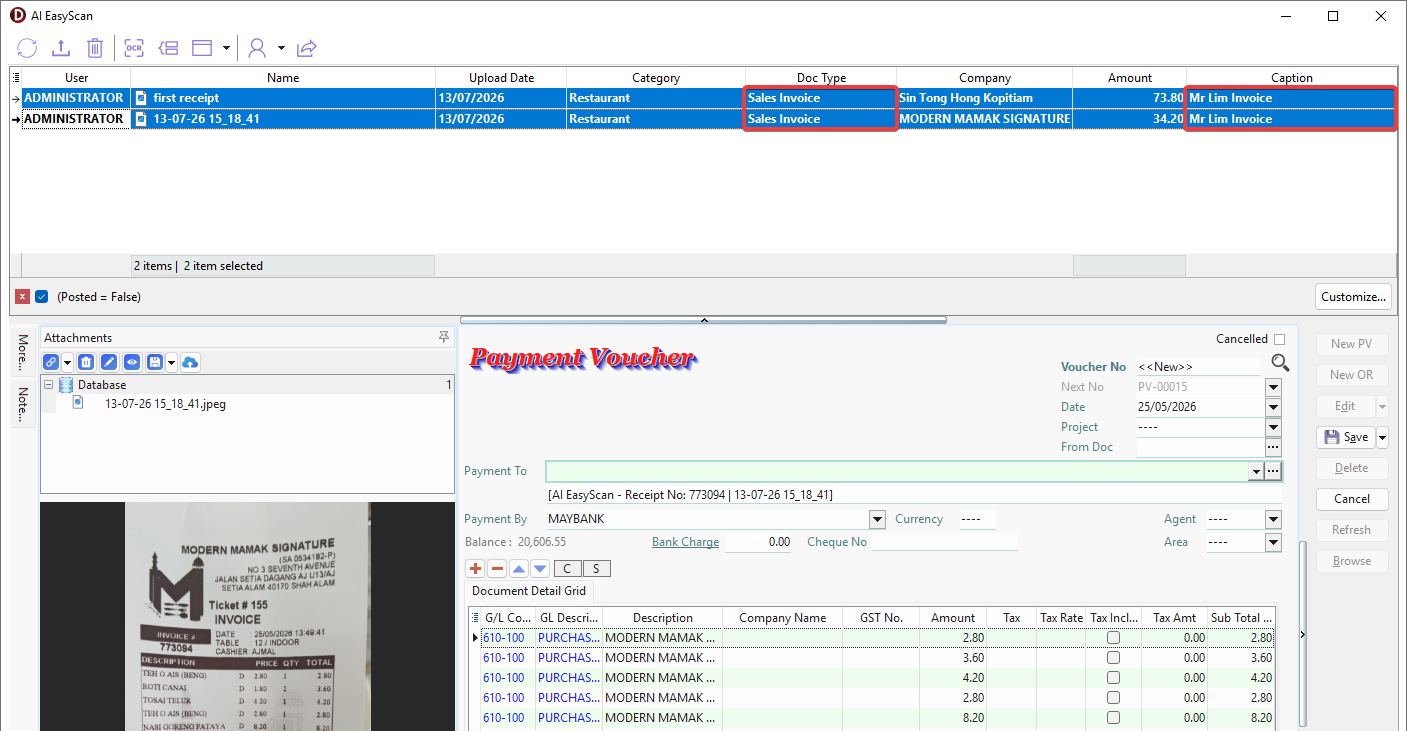Click the delete icon in the Attachments toolbar
The height and width of the screenshot is (731, 1407).
[x=87, y=362]
